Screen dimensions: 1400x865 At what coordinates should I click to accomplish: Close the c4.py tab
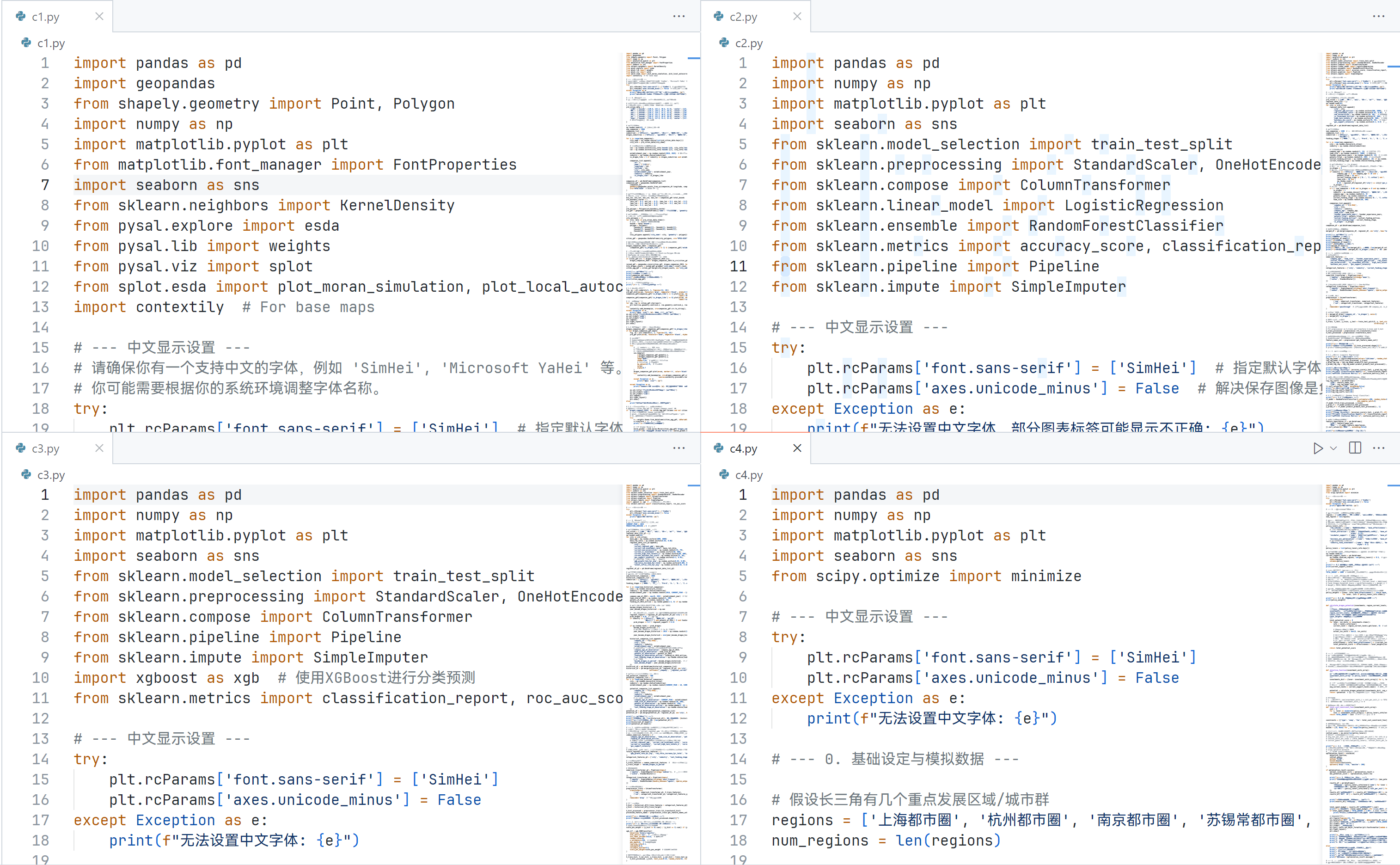[797, 448]
